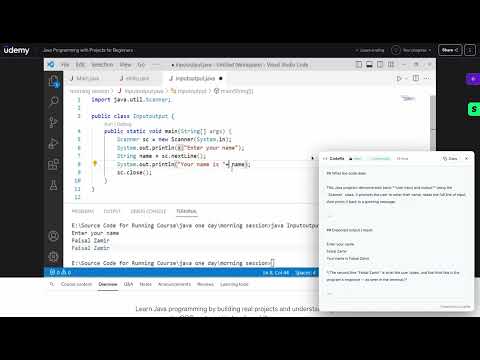Open the View menu

coord(125,65)
